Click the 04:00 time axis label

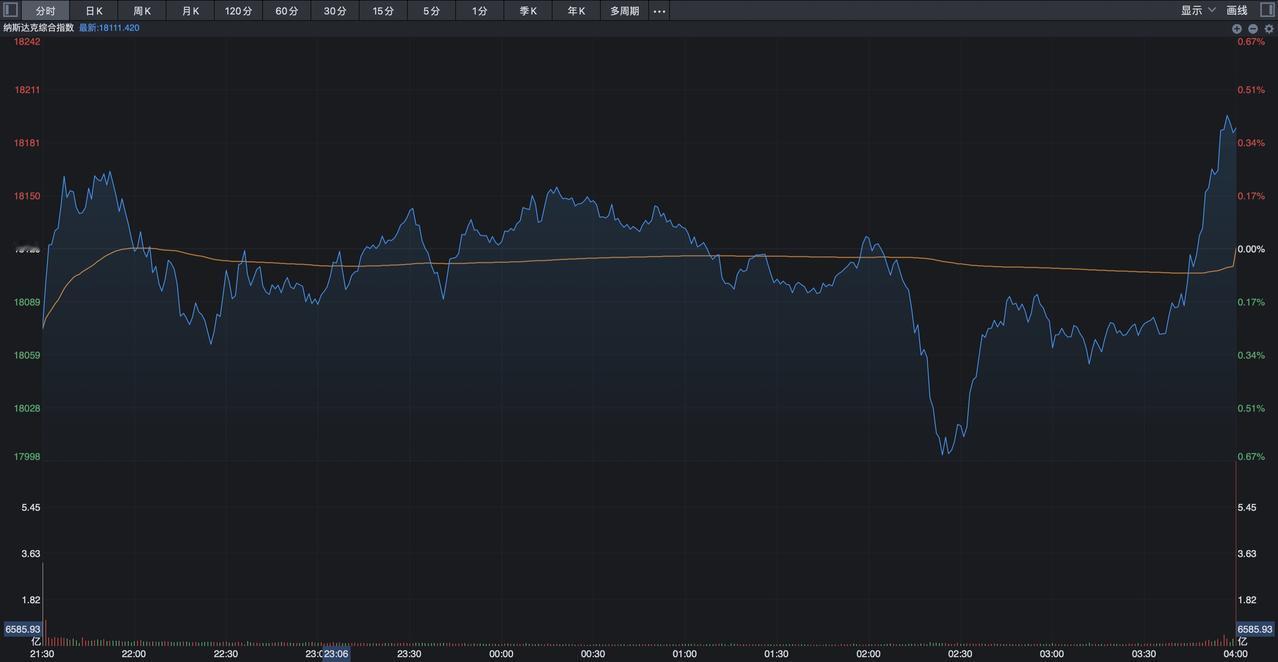tap(1236, 654)
